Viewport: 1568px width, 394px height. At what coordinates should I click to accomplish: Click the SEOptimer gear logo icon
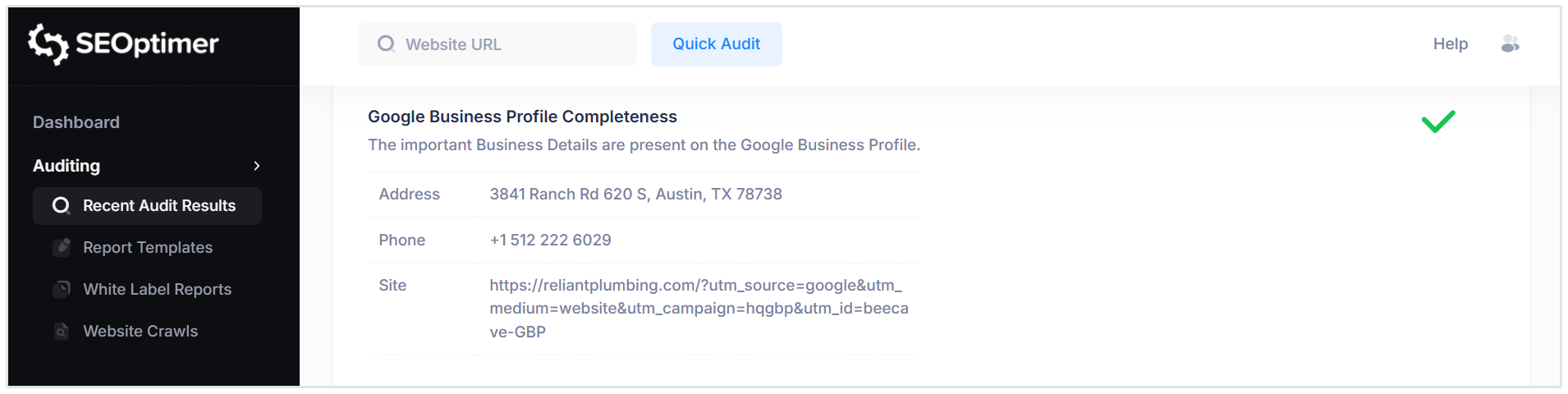pyautogui.click(x=48, y=44)
